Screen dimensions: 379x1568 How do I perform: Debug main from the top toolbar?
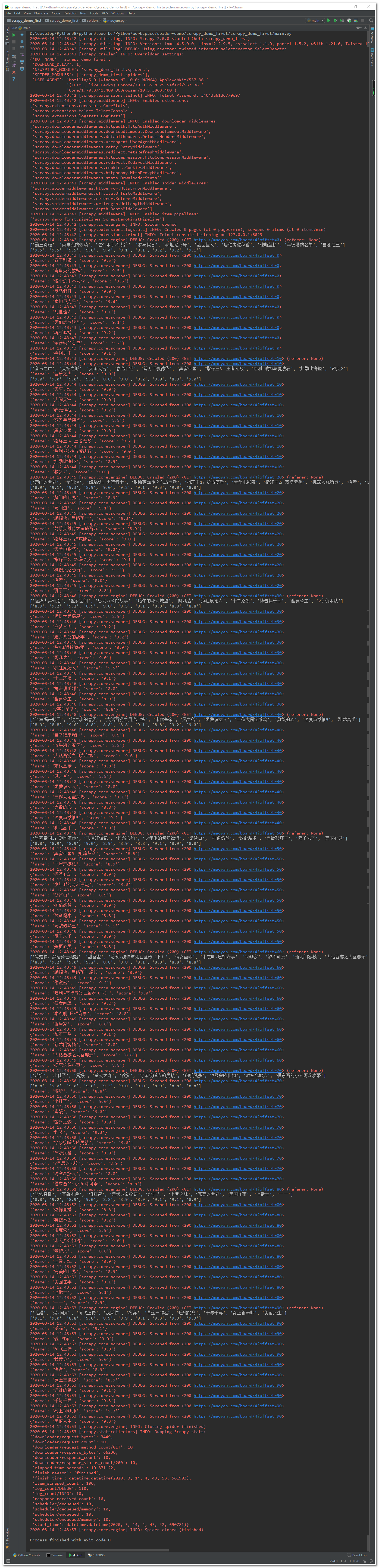click(x=335, y=20)
